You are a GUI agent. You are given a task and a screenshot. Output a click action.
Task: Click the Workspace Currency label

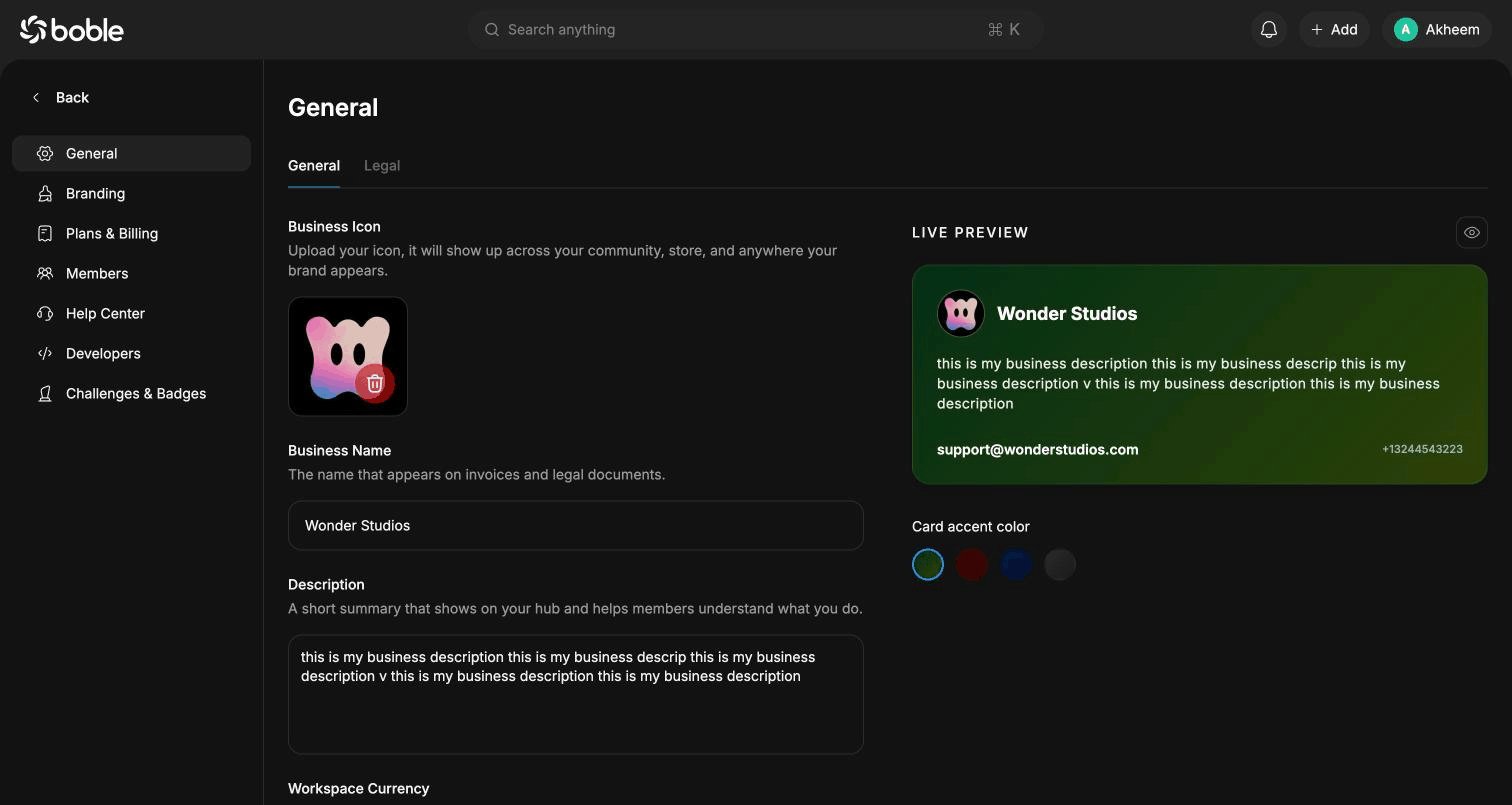pyautogui.click(x=358, y=788)
